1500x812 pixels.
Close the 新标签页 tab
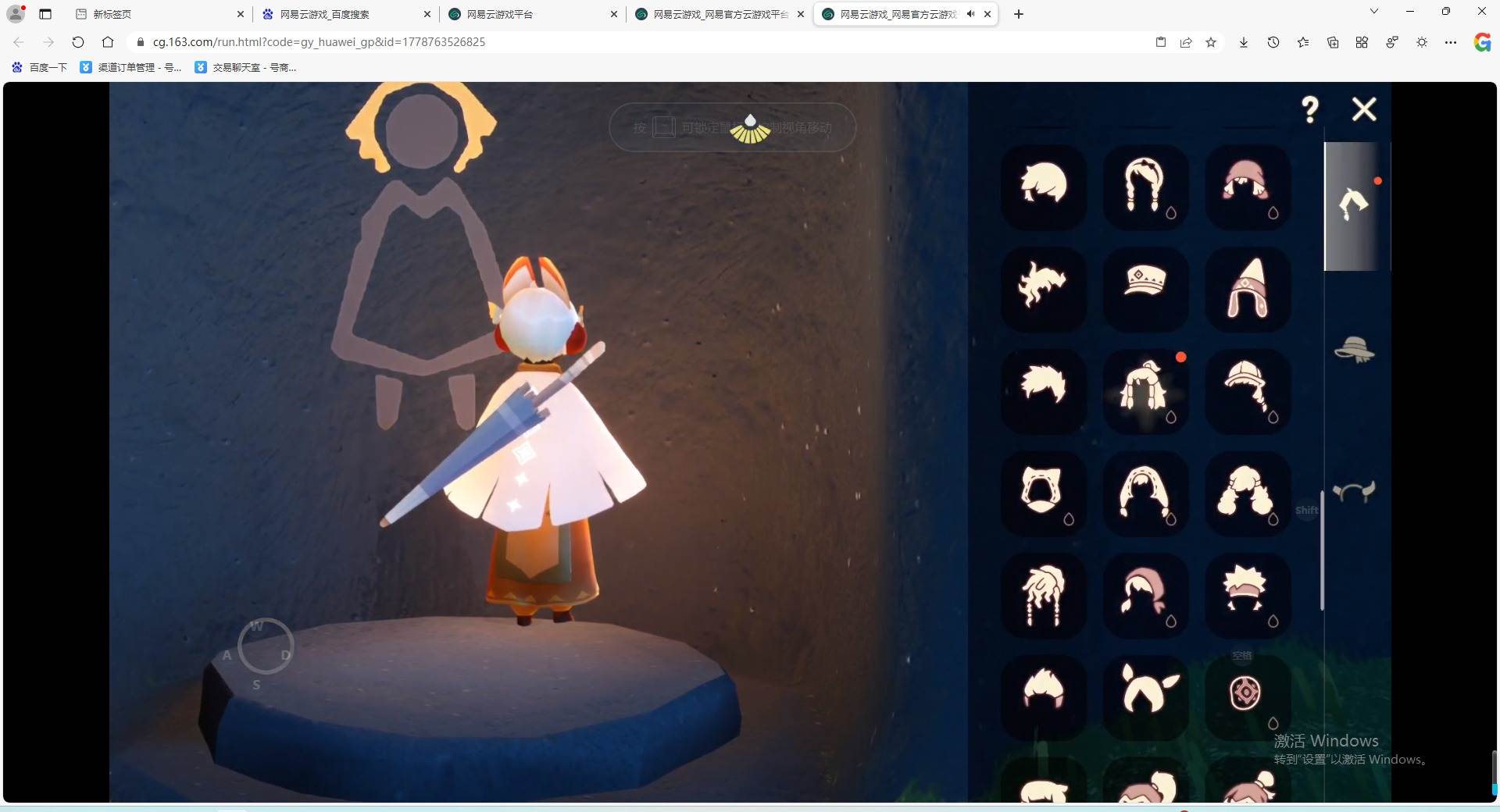pyautogui.click(x=241, y=14)
